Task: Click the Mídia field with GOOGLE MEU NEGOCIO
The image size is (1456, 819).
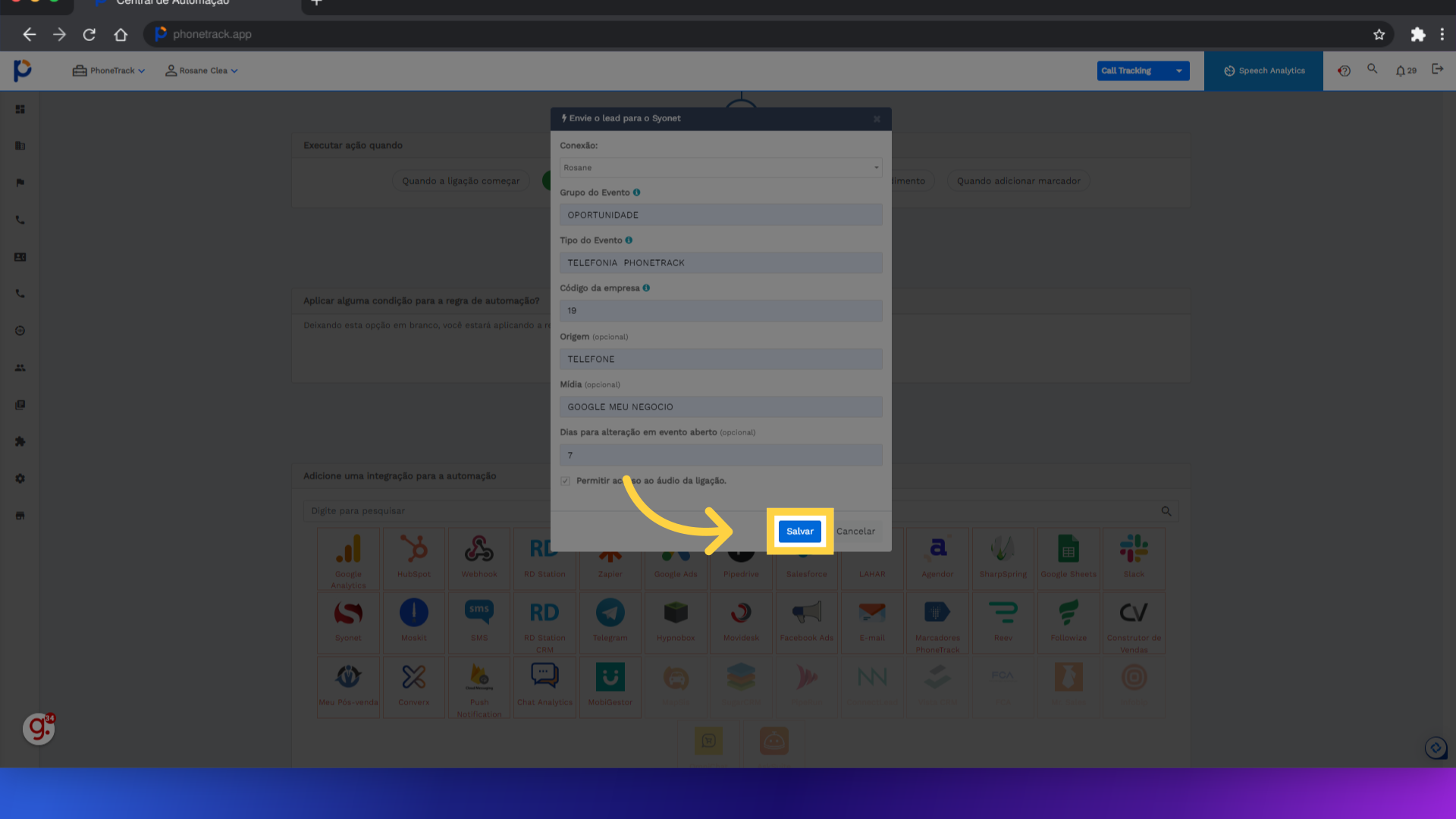Action: 720,406
